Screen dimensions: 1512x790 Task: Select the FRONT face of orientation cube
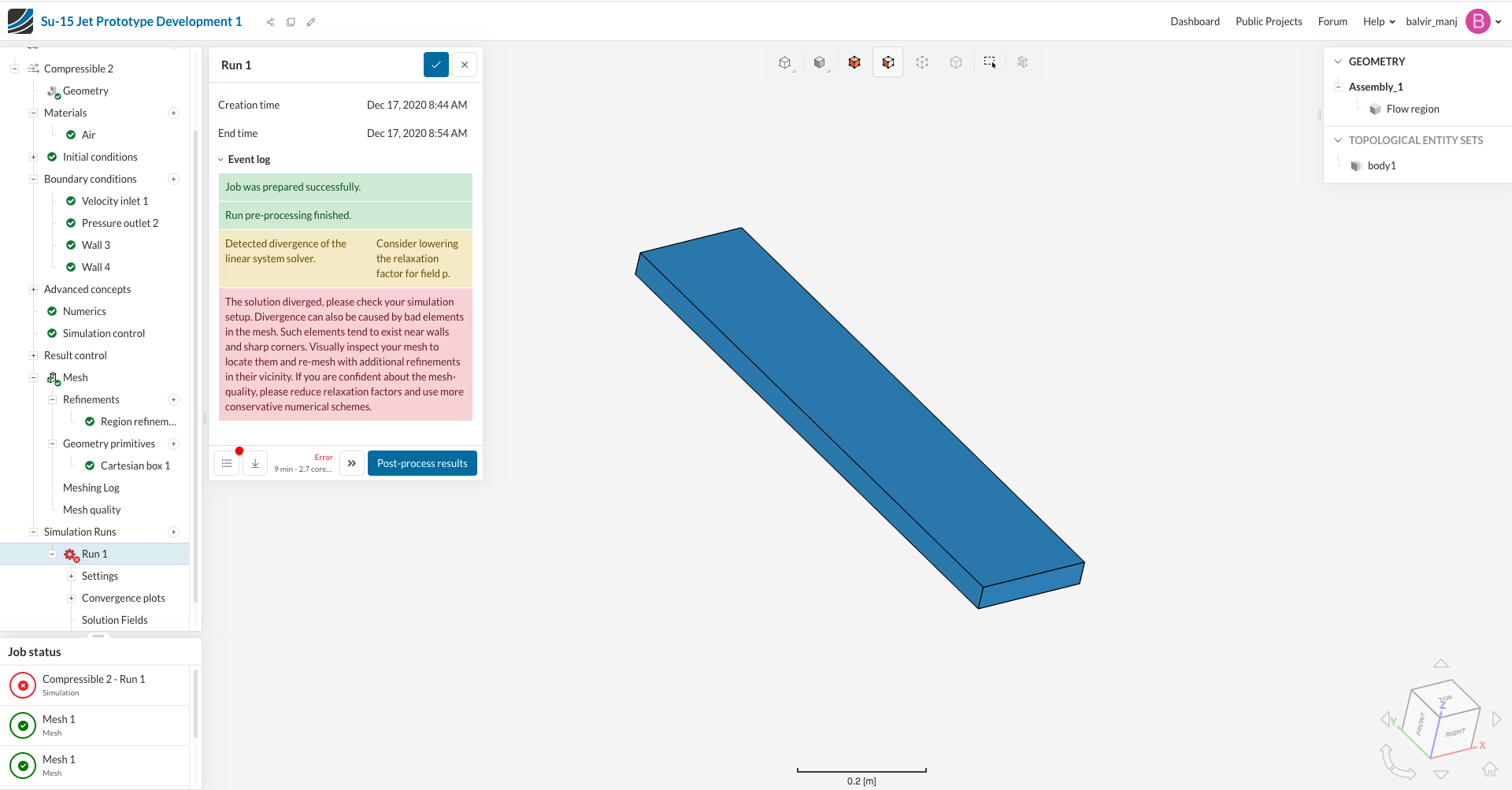pos(1421,723)
